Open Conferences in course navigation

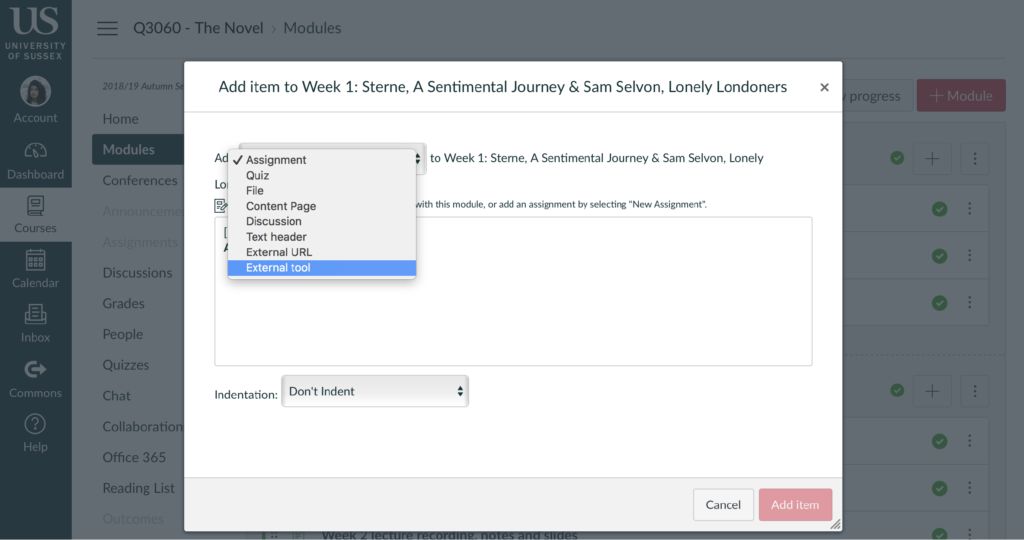coord(139,180)
